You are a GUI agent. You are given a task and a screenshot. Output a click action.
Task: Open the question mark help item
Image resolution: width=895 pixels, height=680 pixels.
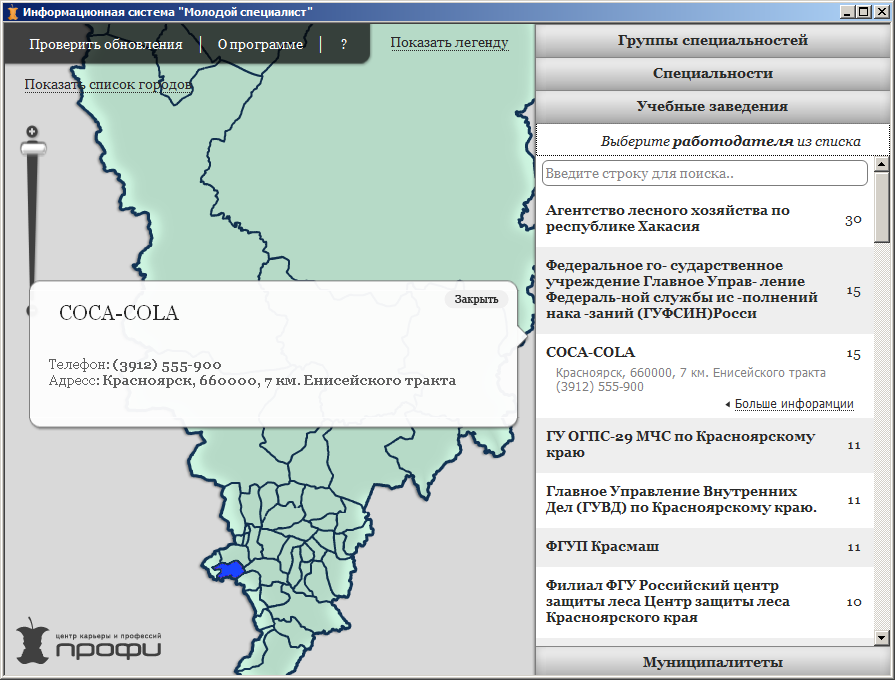pyautogui.click(x=344, y=44)
